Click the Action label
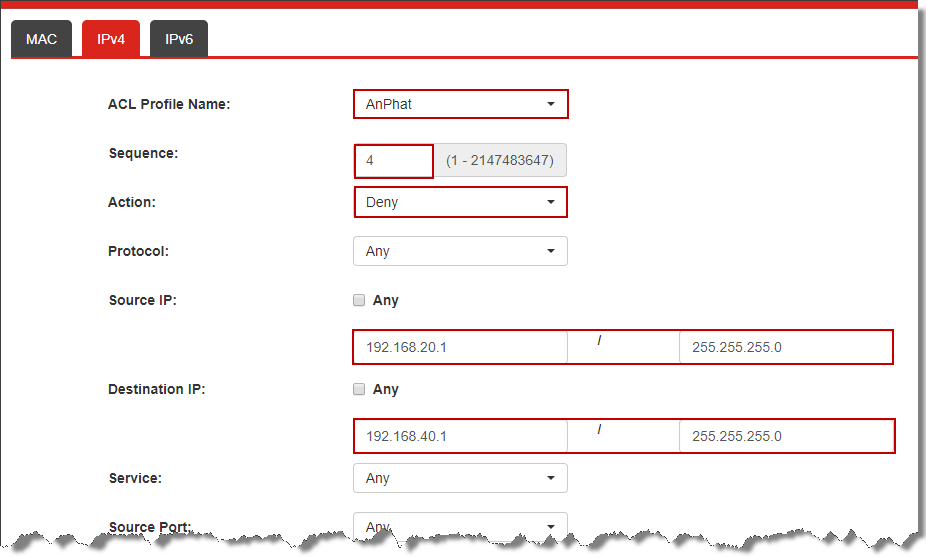 [x=132, y=203]
